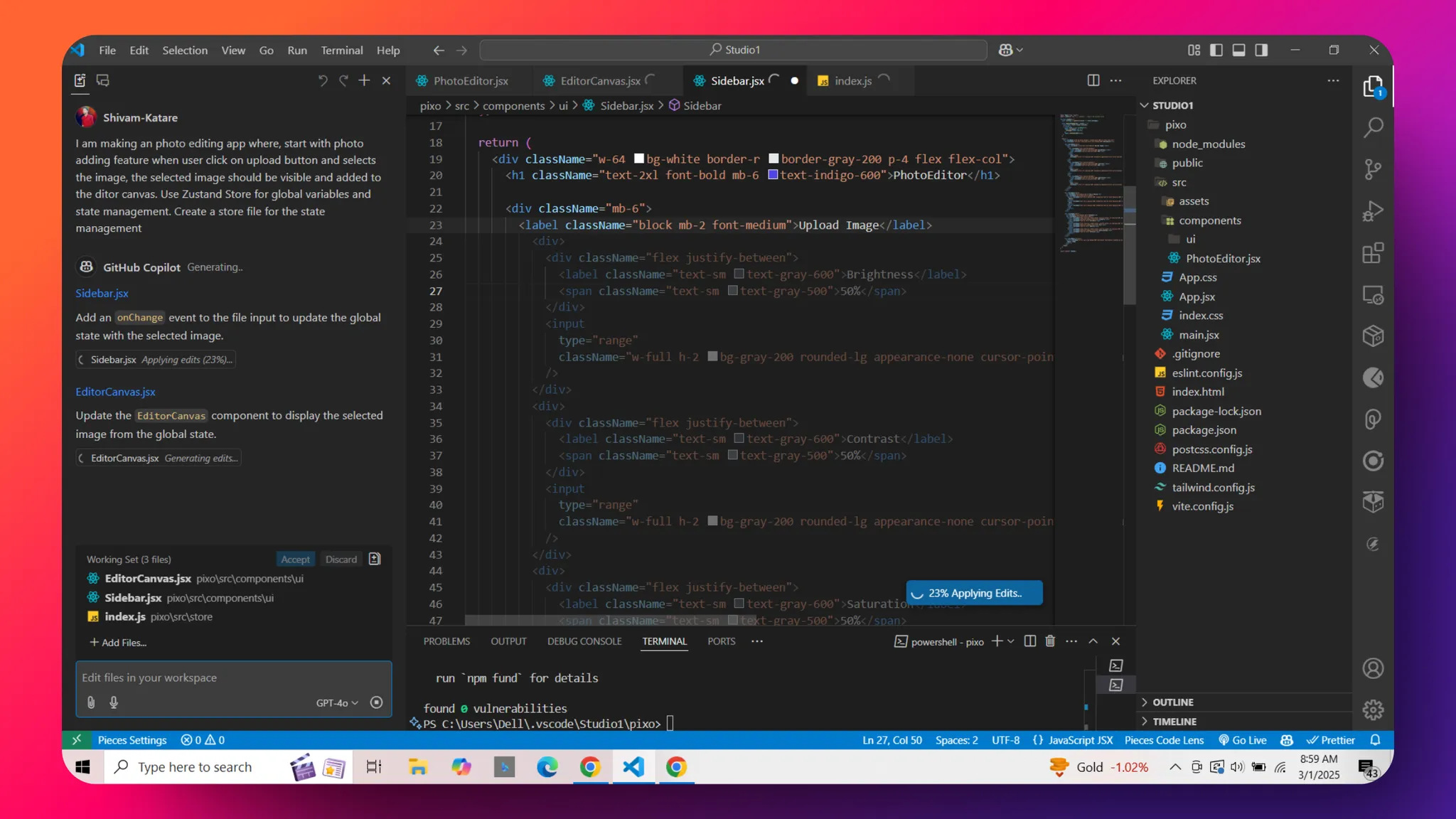Go back in editor navigation
This screenshot has width=1456, height=819.
click(x=439, y=50)
